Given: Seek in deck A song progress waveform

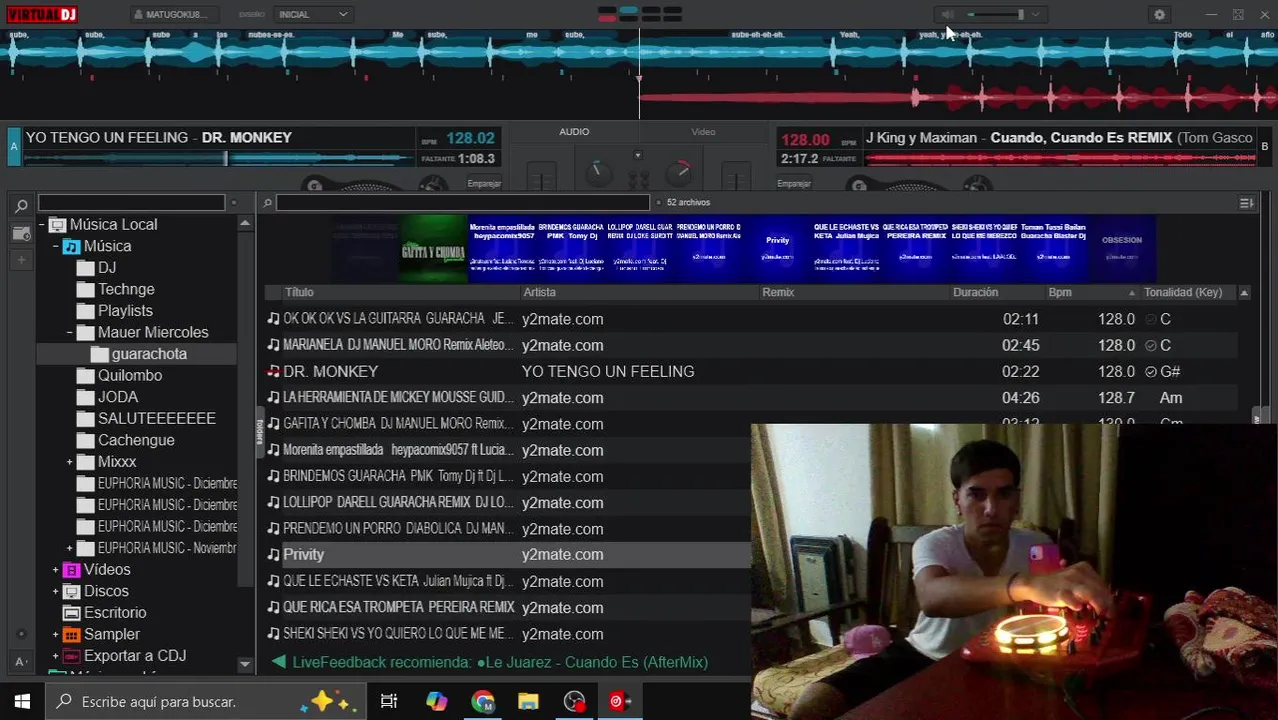Looking at the screenshot, I should (219, 158).
